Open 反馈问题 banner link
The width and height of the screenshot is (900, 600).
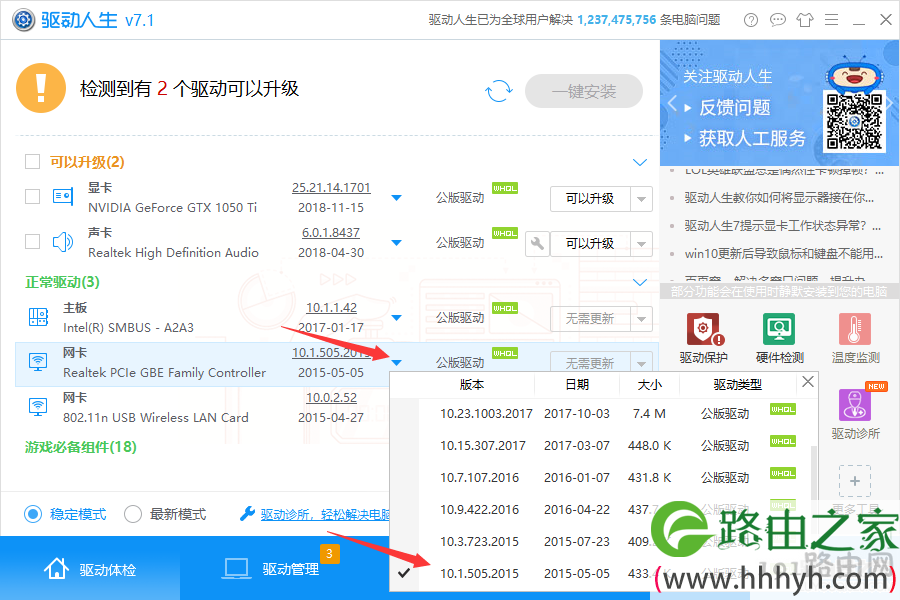734,107
